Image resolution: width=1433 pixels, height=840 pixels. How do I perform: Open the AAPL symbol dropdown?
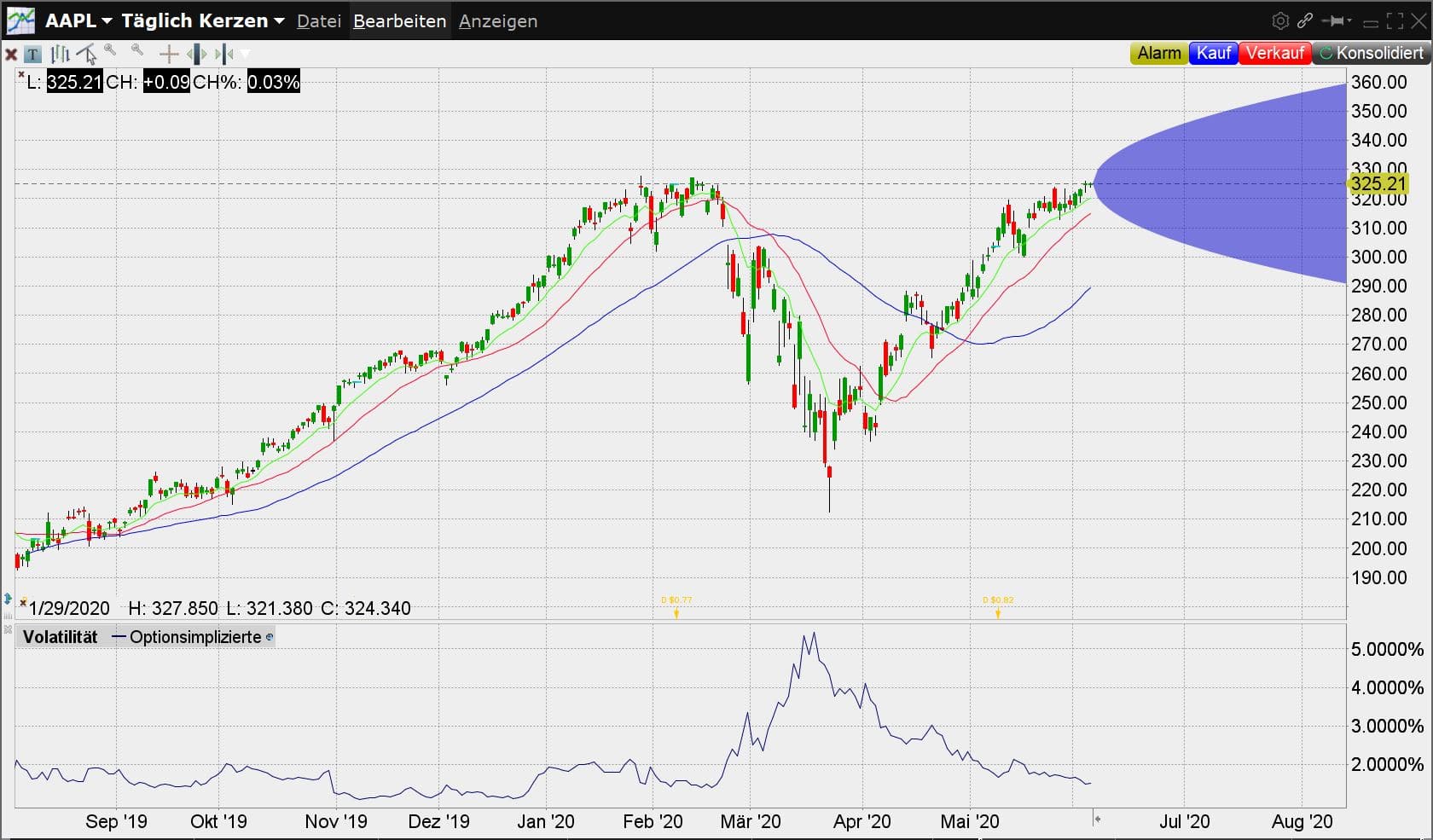pos(78,21)
